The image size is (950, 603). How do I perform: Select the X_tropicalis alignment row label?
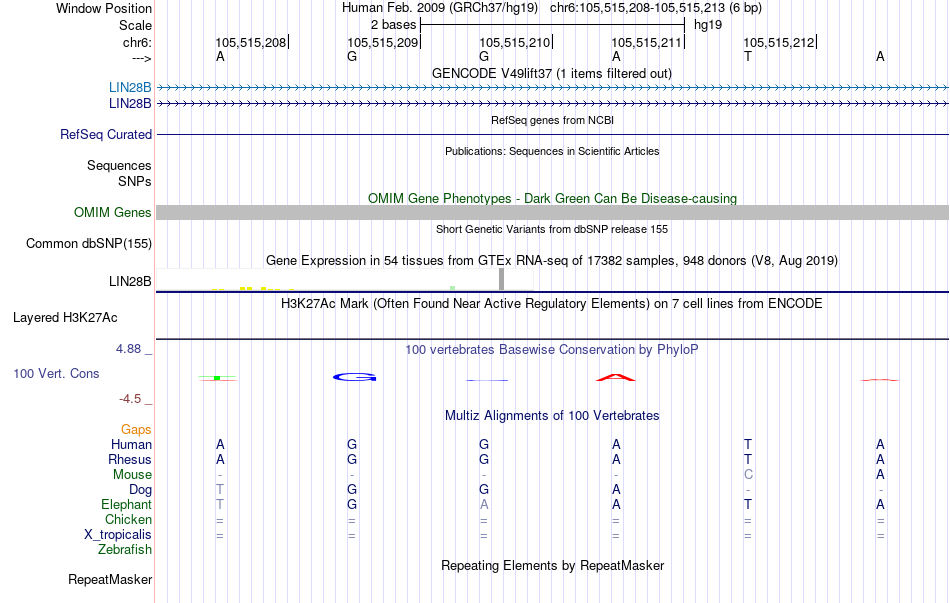[118, 535]
